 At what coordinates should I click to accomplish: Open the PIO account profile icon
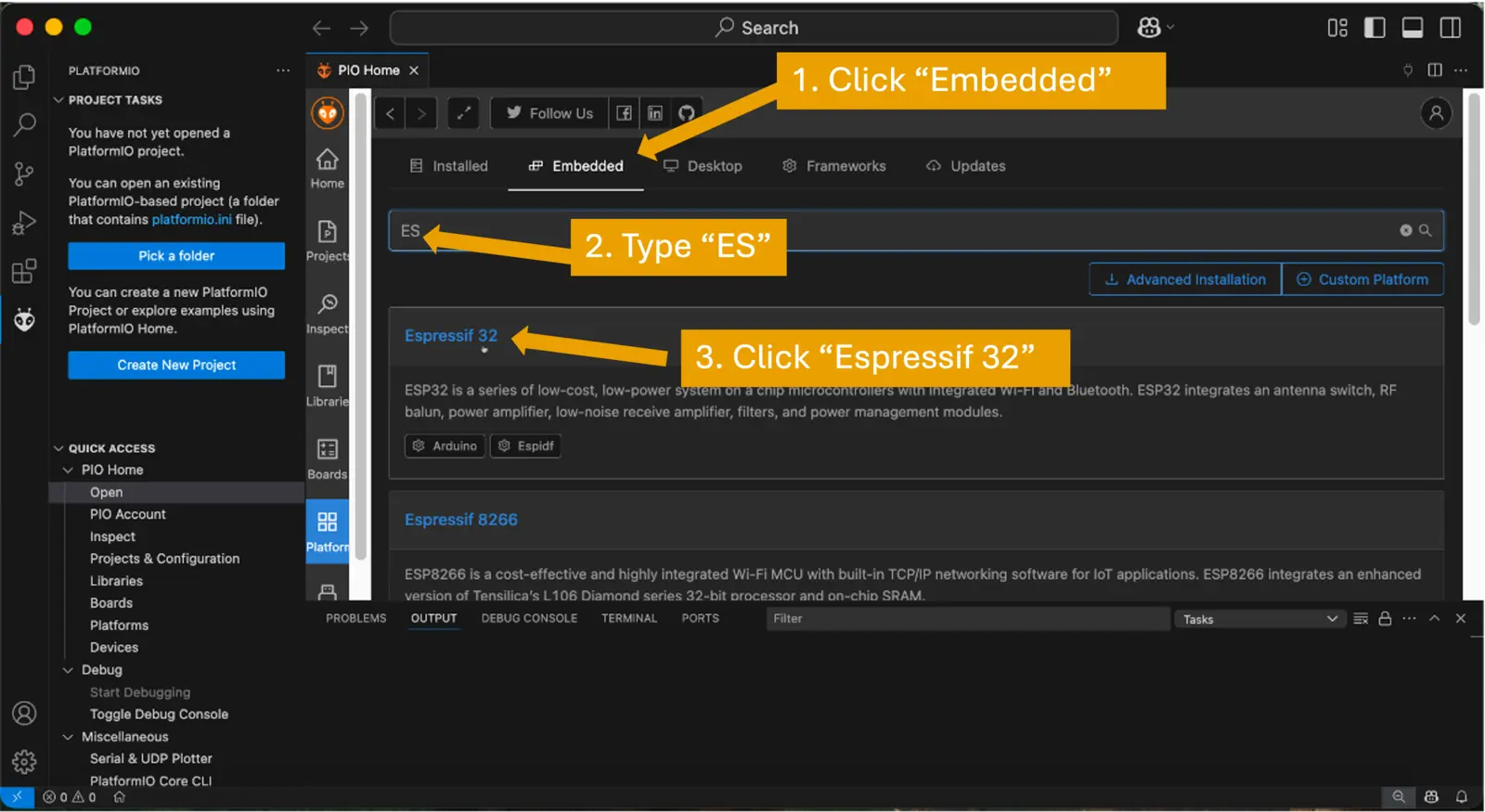click(x=1436, y=113)
